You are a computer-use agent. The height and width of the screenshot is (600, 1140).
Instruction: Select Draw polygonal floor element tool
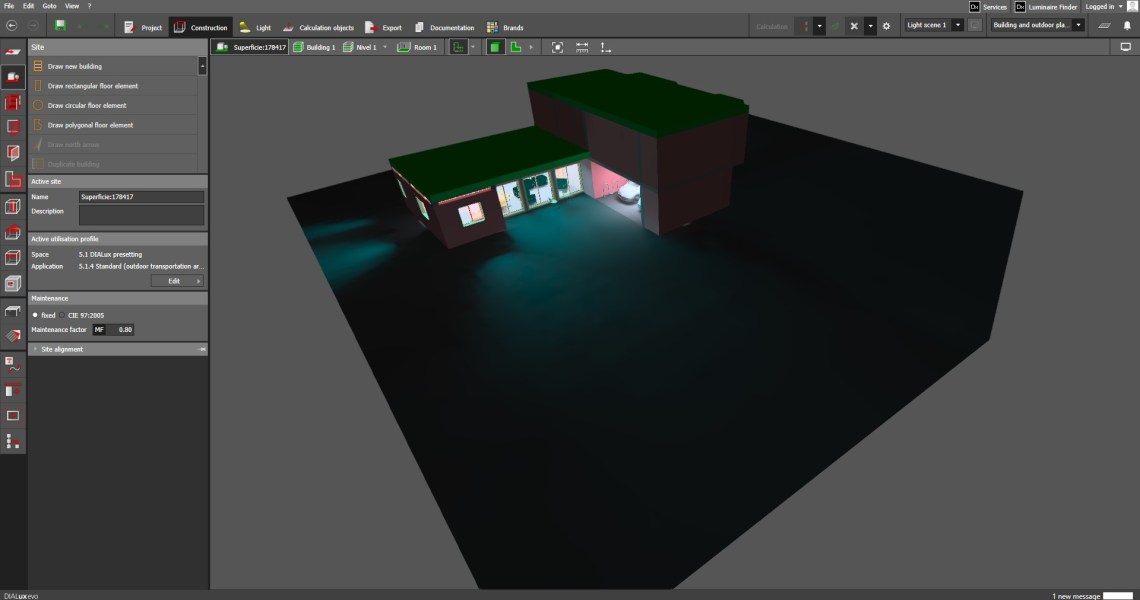90,125
